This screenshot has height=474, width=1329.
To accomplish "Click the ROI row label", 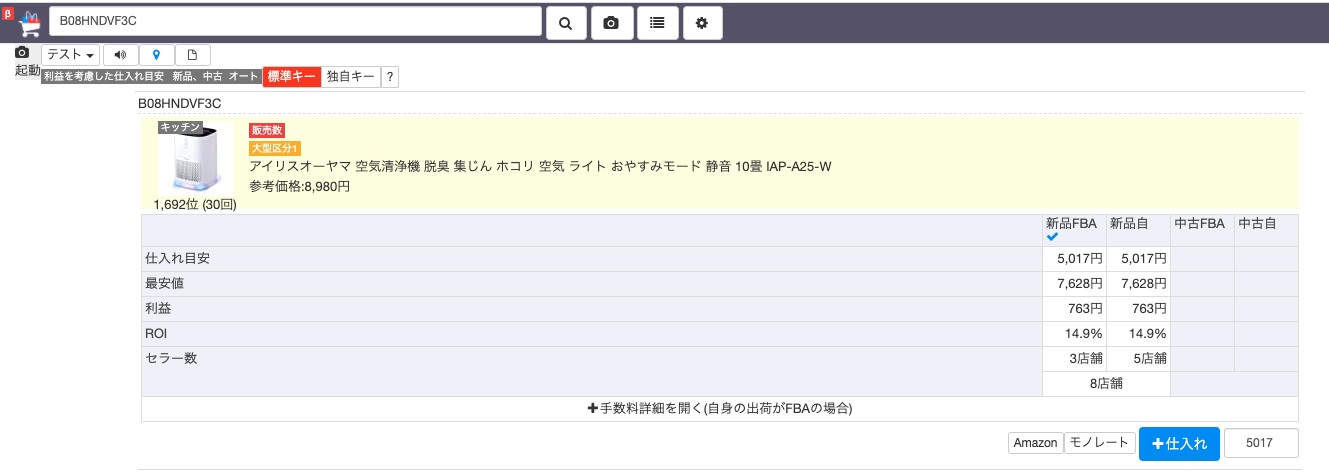I will pos(158,333).
